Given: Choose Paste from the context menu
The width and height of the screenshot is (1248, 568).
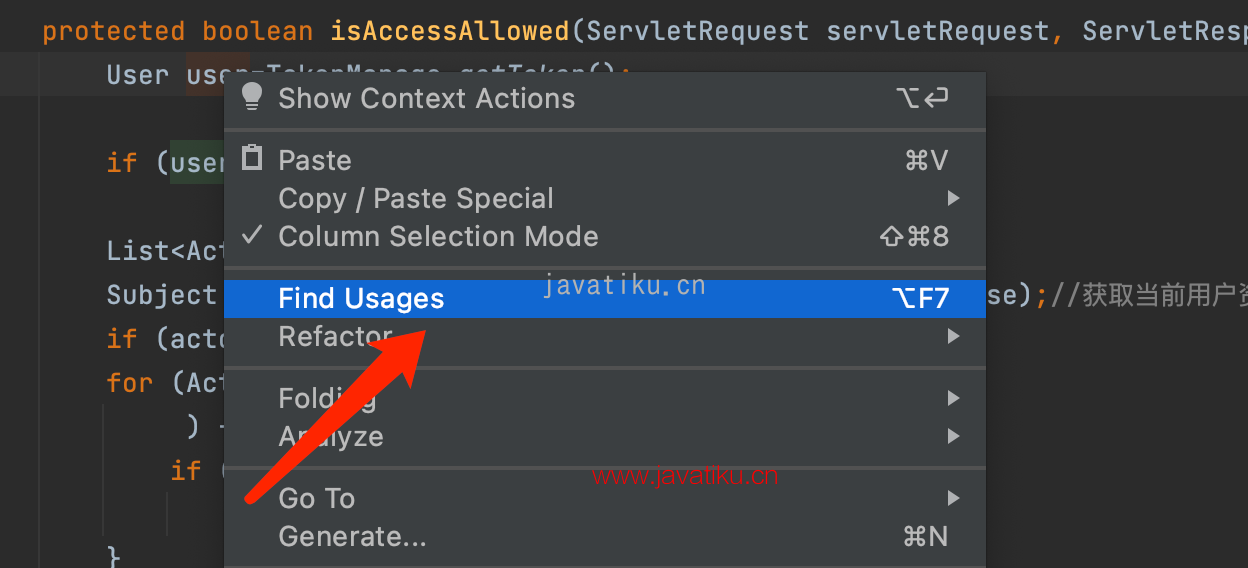Looking at the screenshot, I should pos(605,160).
